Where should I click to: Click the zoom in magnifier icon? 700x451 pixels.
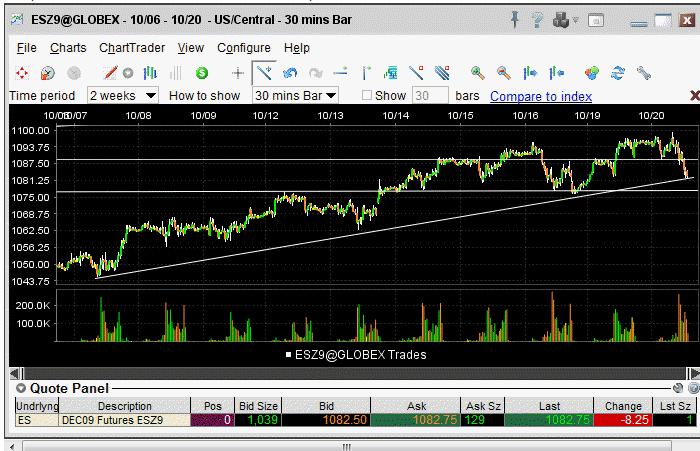pyautogui.click(x=478, y=73)
